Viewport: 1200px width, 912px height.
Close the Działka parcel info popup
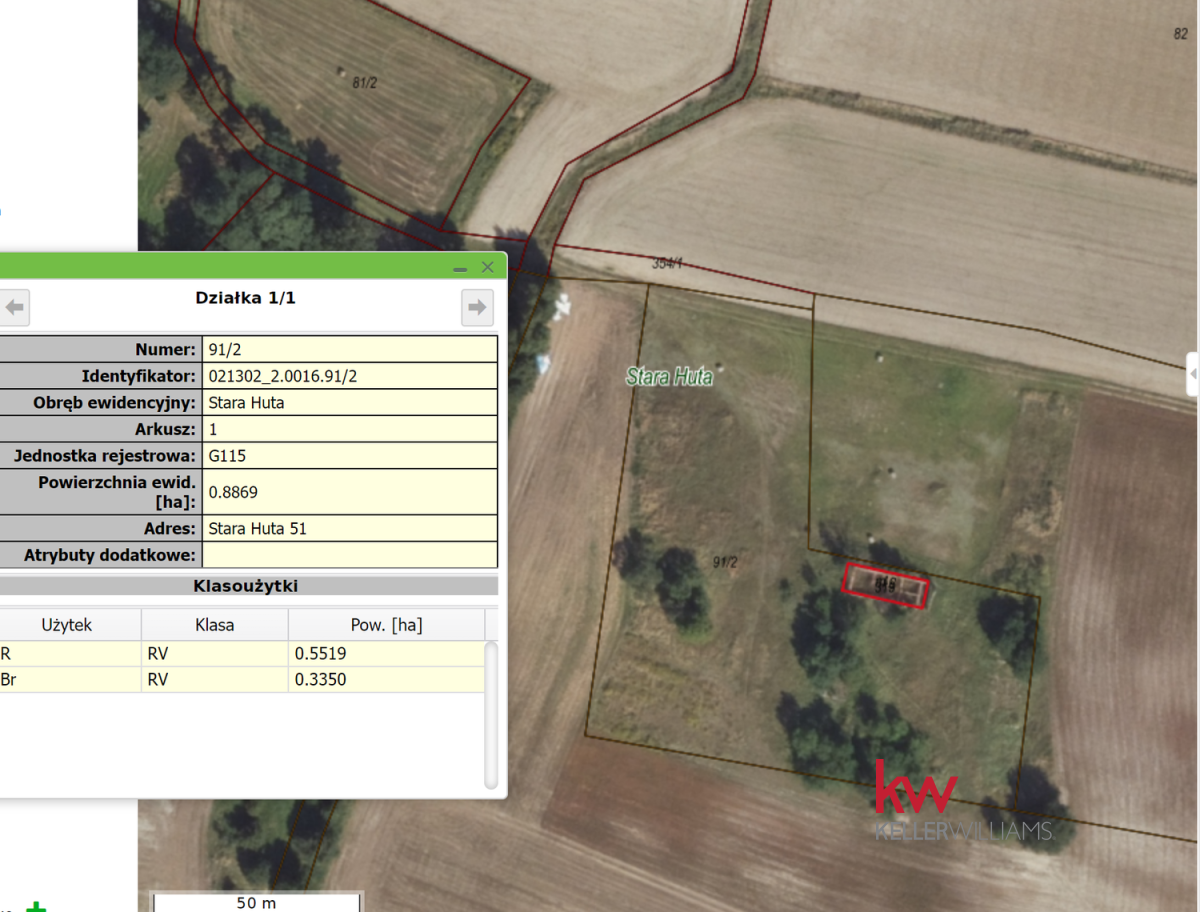pos(487,267)
